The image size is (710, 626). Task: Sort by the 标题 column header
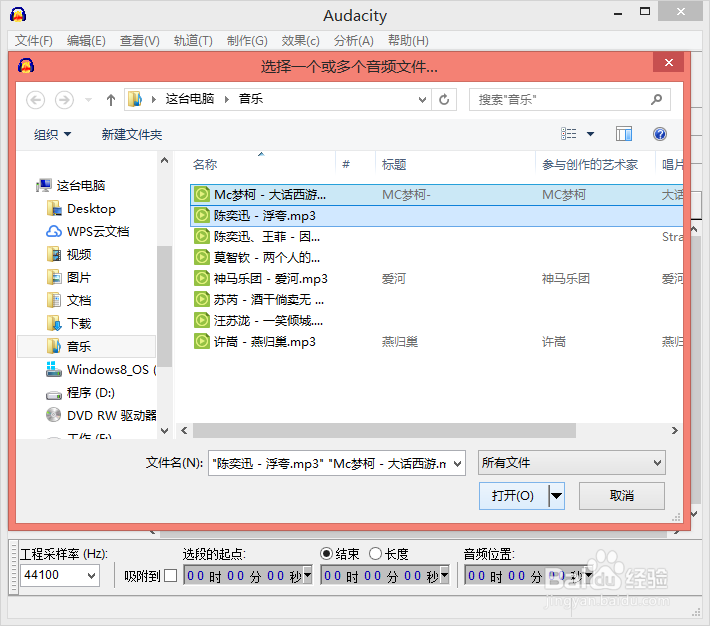pyautogui.click(x=393, y=164)
